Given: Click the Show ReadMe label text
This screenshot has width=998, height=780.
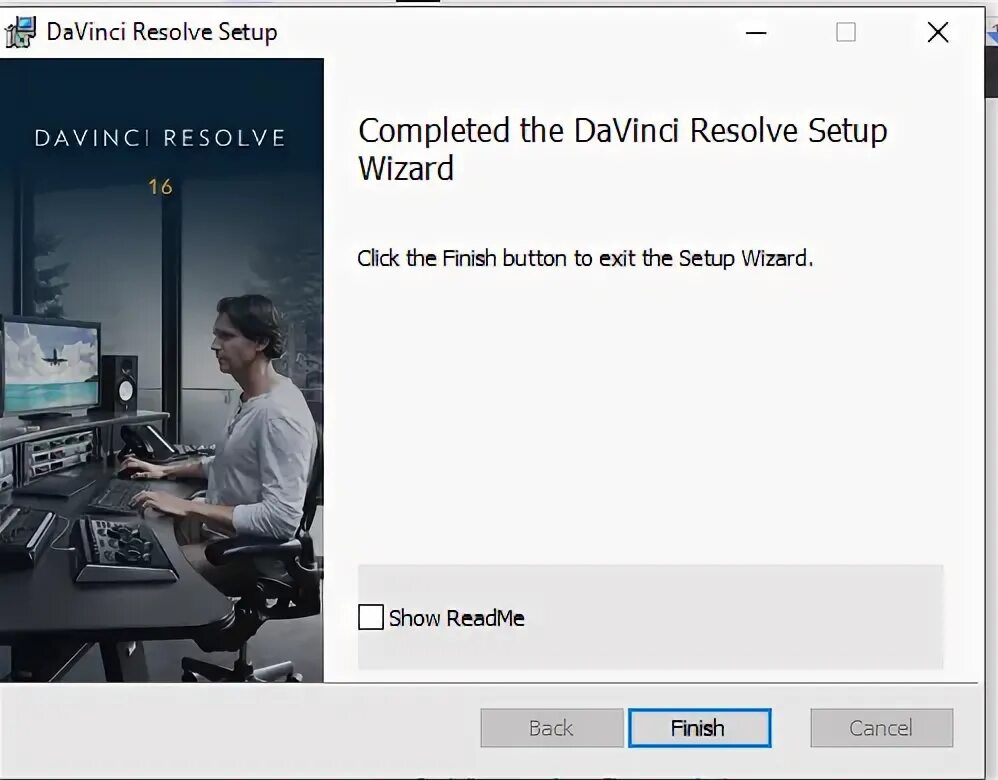Looking at the screenshot, I should pos(456,618).
